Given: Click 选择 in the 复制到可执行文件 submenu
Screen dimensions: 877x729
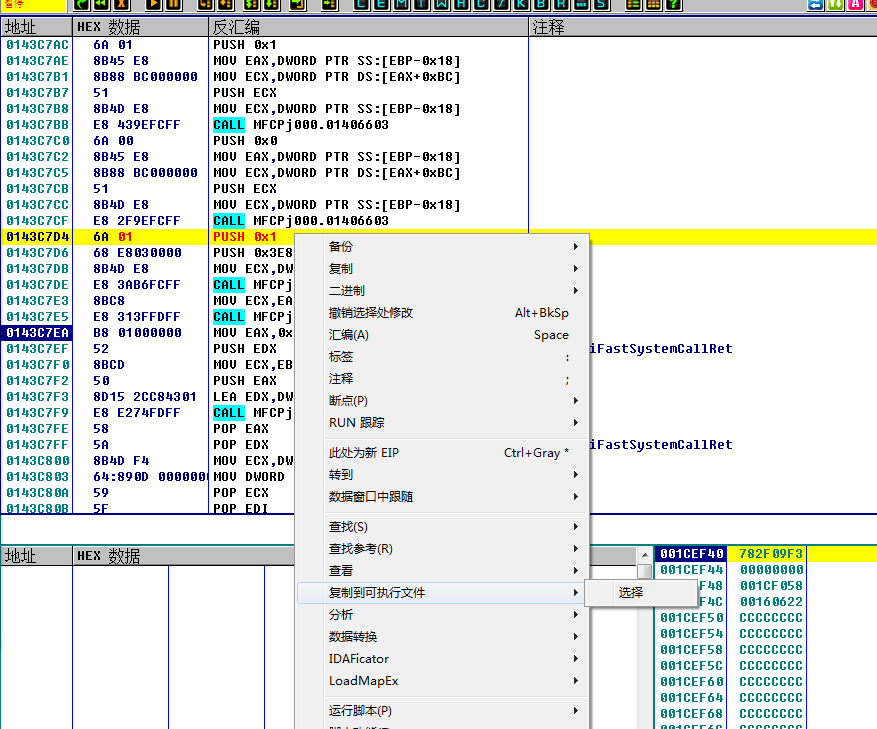Looking at the screenshot, I should coord(631,593).
